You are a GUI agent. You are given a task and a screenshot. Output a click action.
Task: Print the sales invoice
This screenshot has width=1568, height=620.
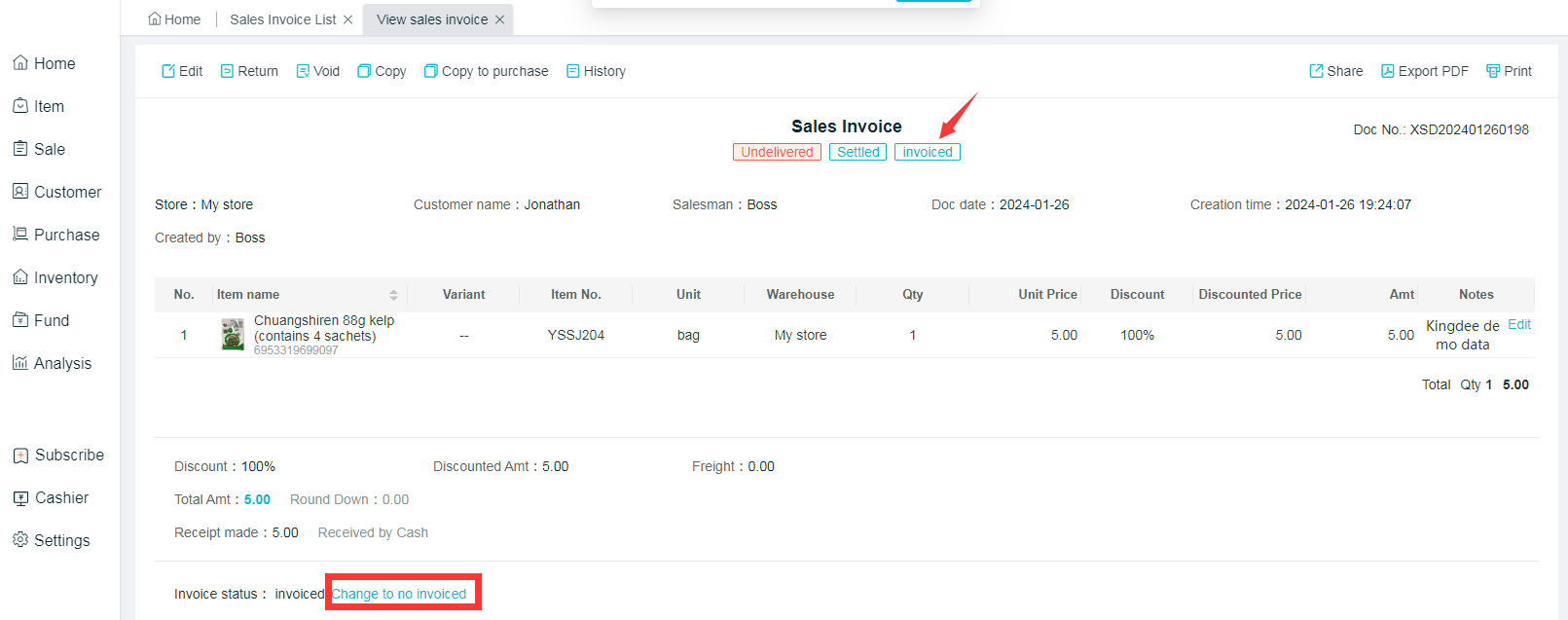point(1509,71)
